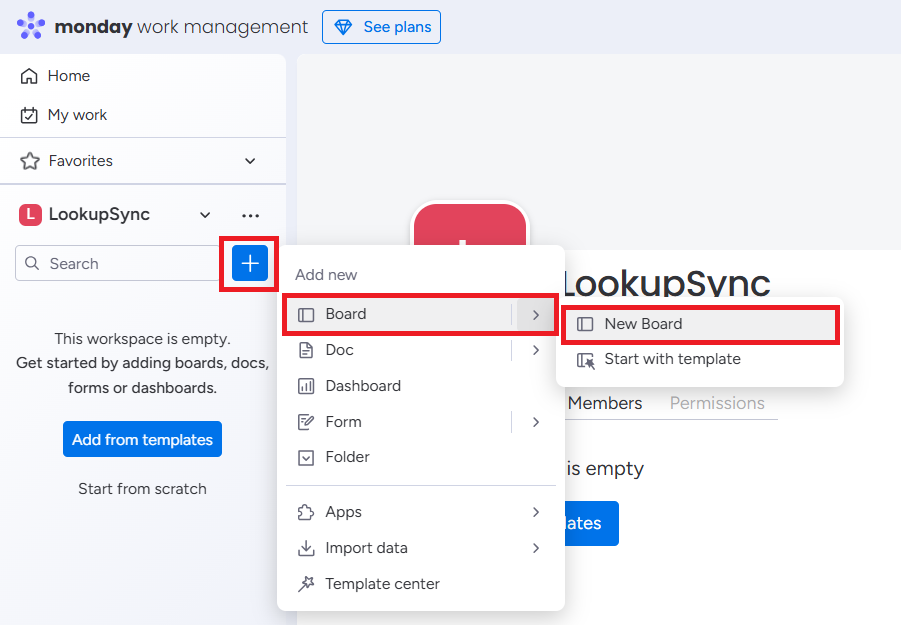Click Start from scratch link
This screenshot has height=625, width=901.
pos(143,489)
